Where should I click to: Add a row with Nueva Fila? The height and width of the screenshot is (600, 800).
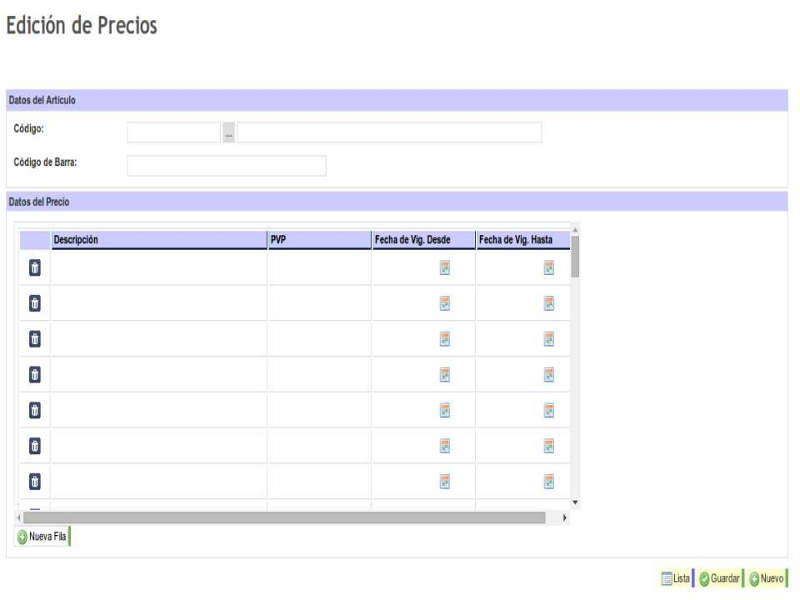(41, 537)
